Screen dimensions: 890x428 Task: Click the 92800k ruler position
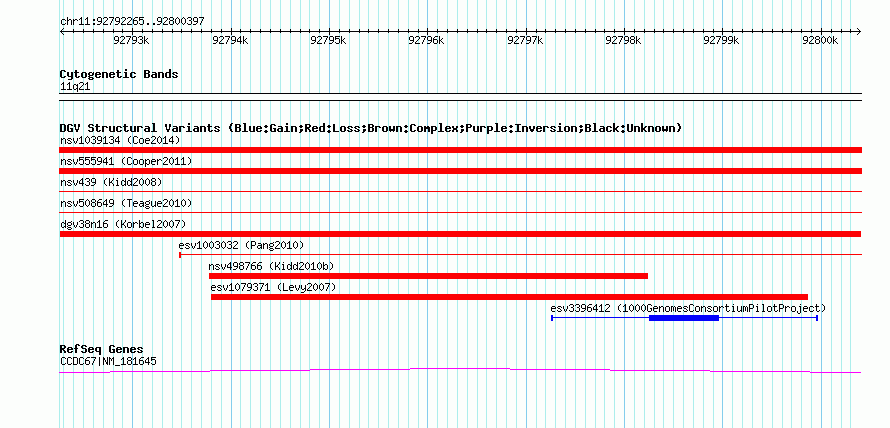click(x=820, y=40)
